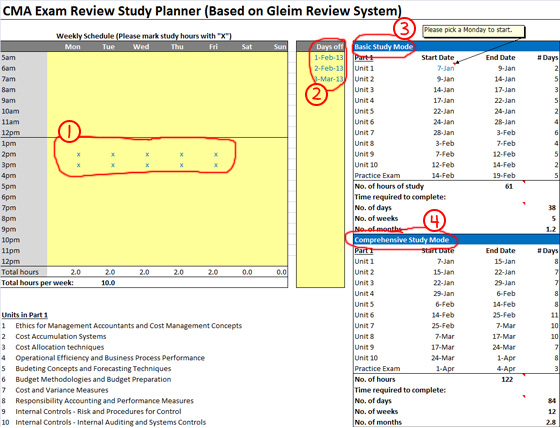This screenshot has height=428, width=560.
Task: Select the Monday 2pm study cell marked x
Action: (x=79, y=154)
